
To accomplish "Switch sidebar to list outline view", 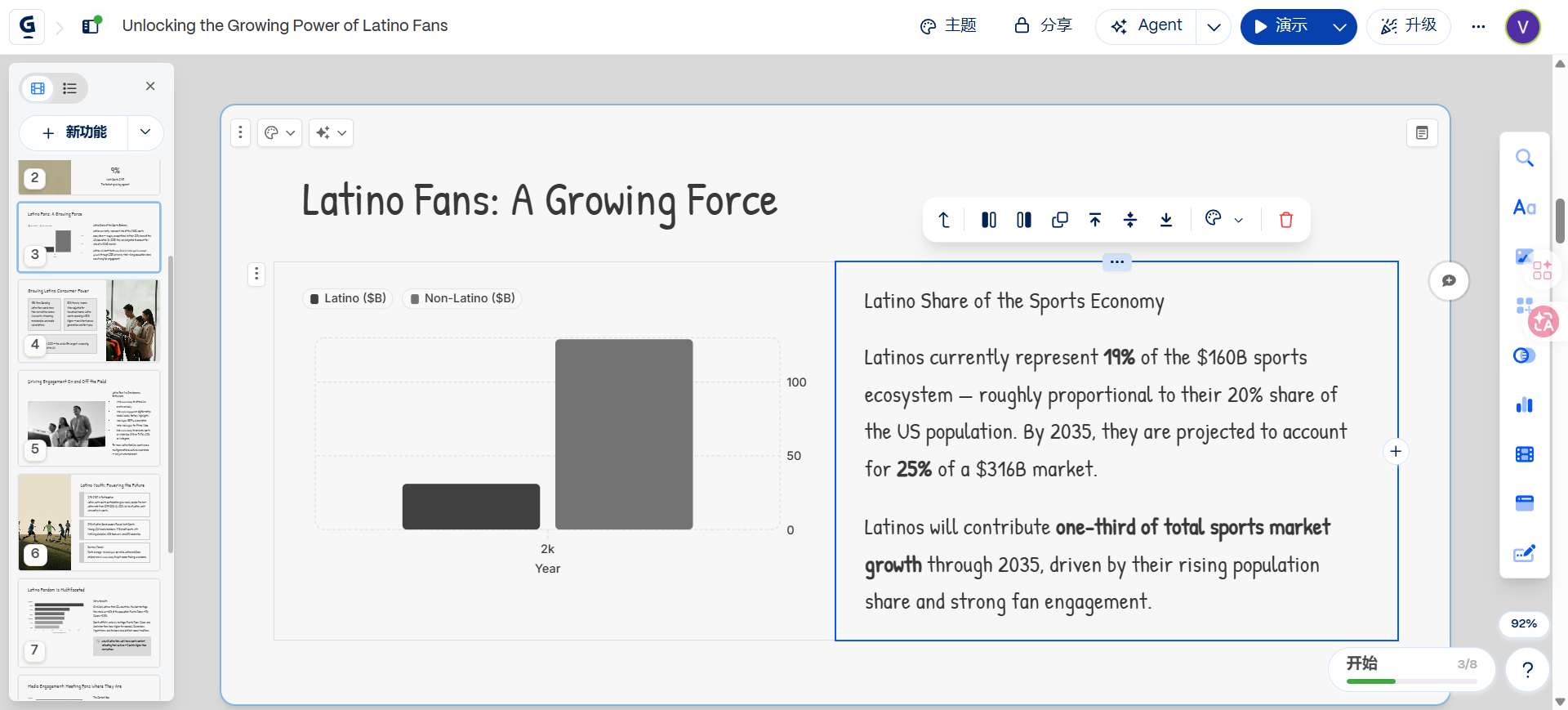I will (70, 88).
